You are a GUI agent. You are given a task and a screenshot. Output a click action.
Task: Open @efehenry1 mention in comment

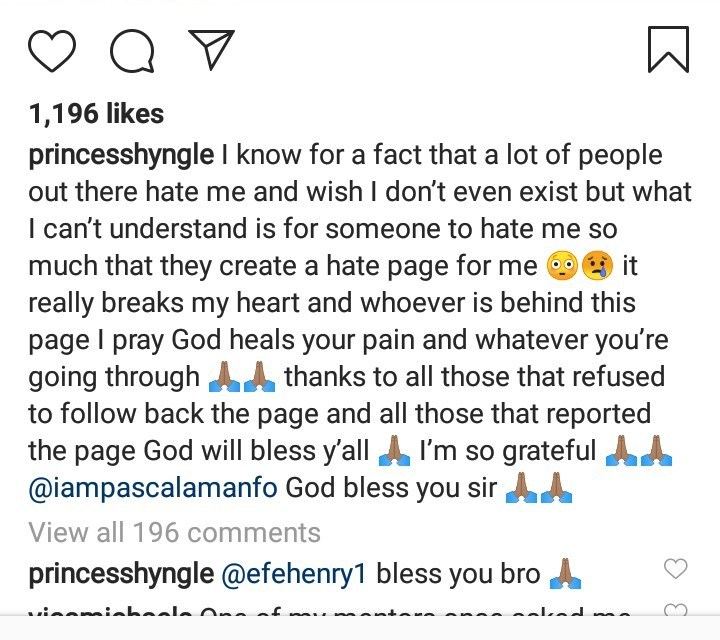point(293,574)
